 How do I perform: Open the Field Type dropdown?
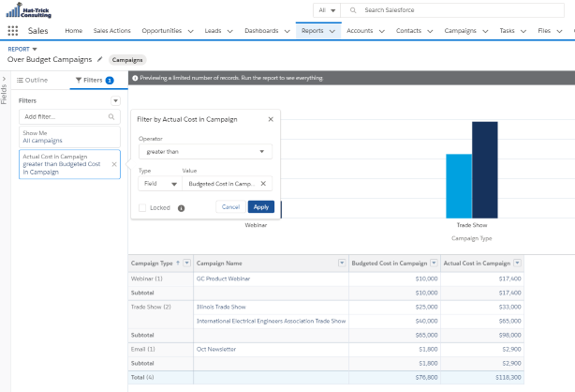pos(160,184)
